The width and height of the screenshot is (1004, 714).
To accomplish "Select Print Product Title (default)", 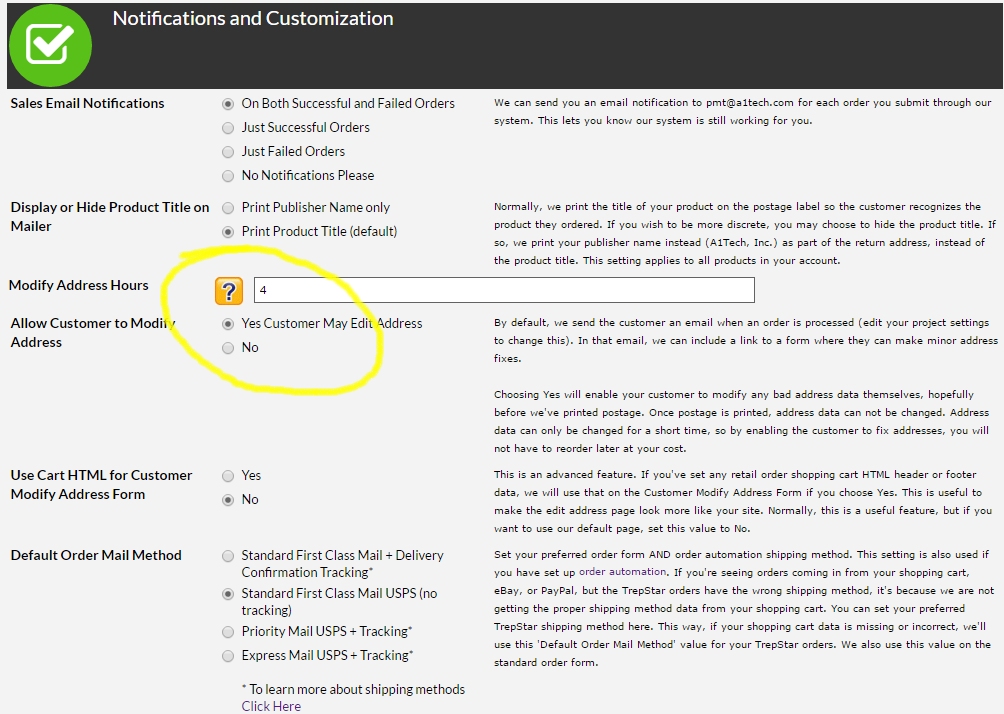I will point(228,232).
